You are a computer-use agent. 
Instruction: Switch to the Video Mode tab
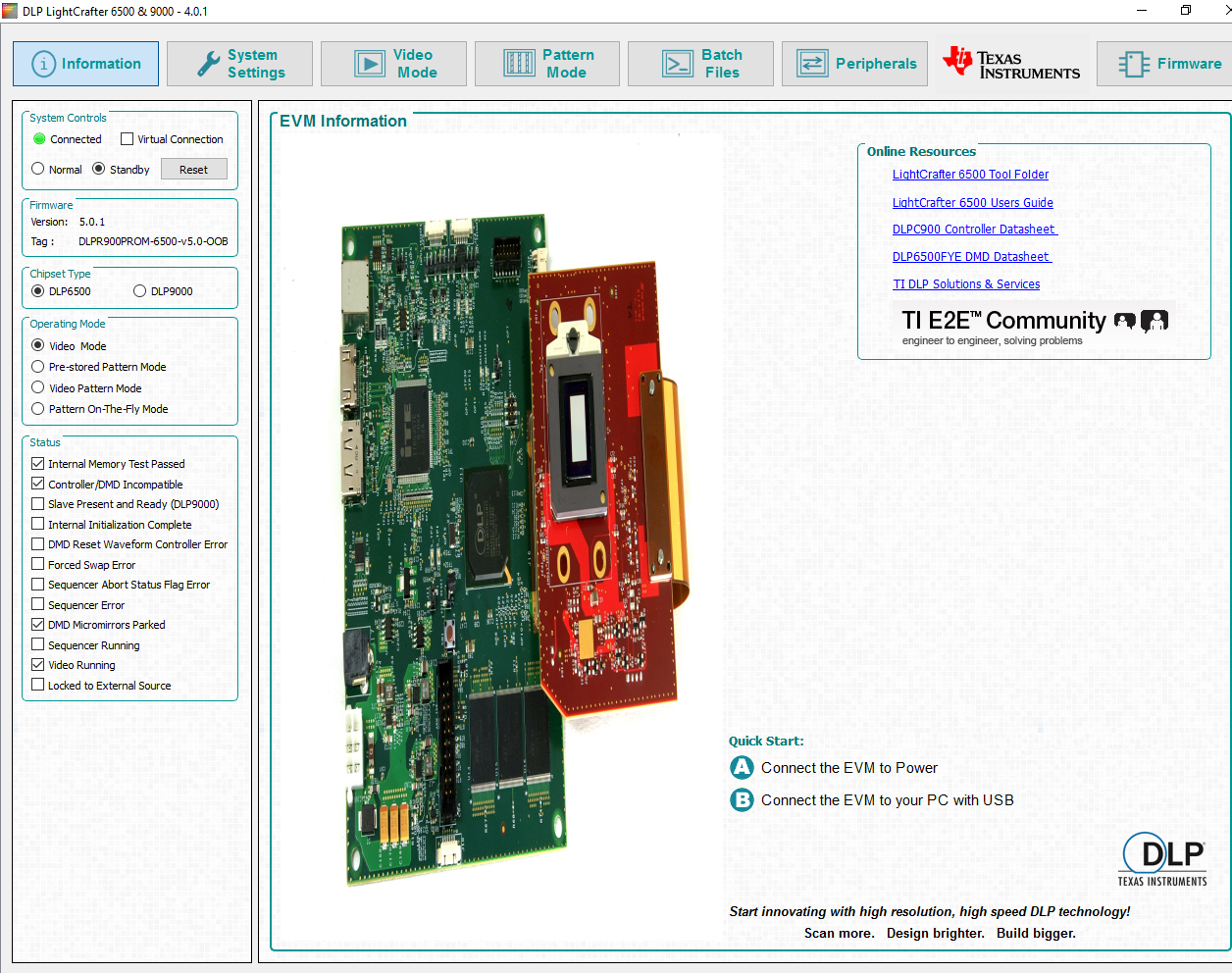393,64
